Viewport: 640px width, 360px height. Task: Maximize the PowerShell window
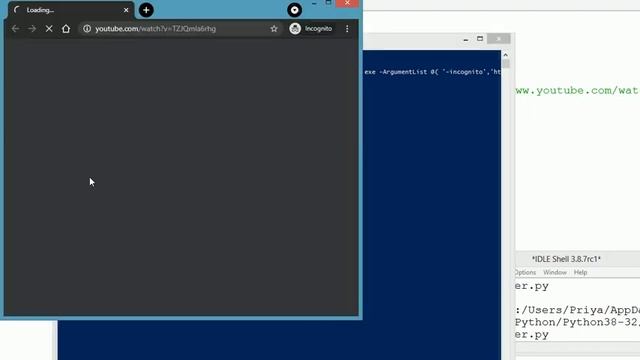[x=480, y=39]
